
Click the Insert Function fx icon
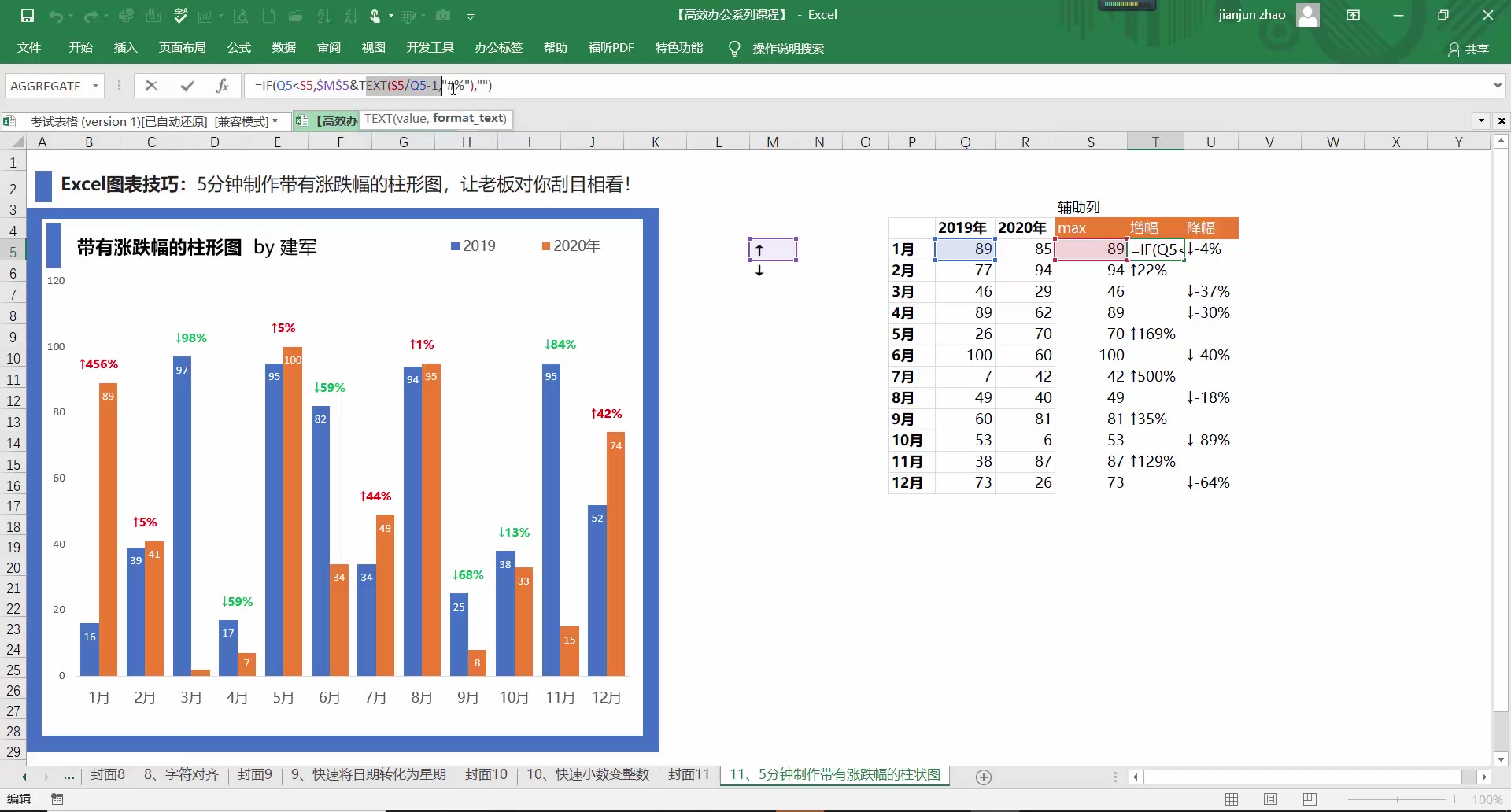[x=222, y=86]
